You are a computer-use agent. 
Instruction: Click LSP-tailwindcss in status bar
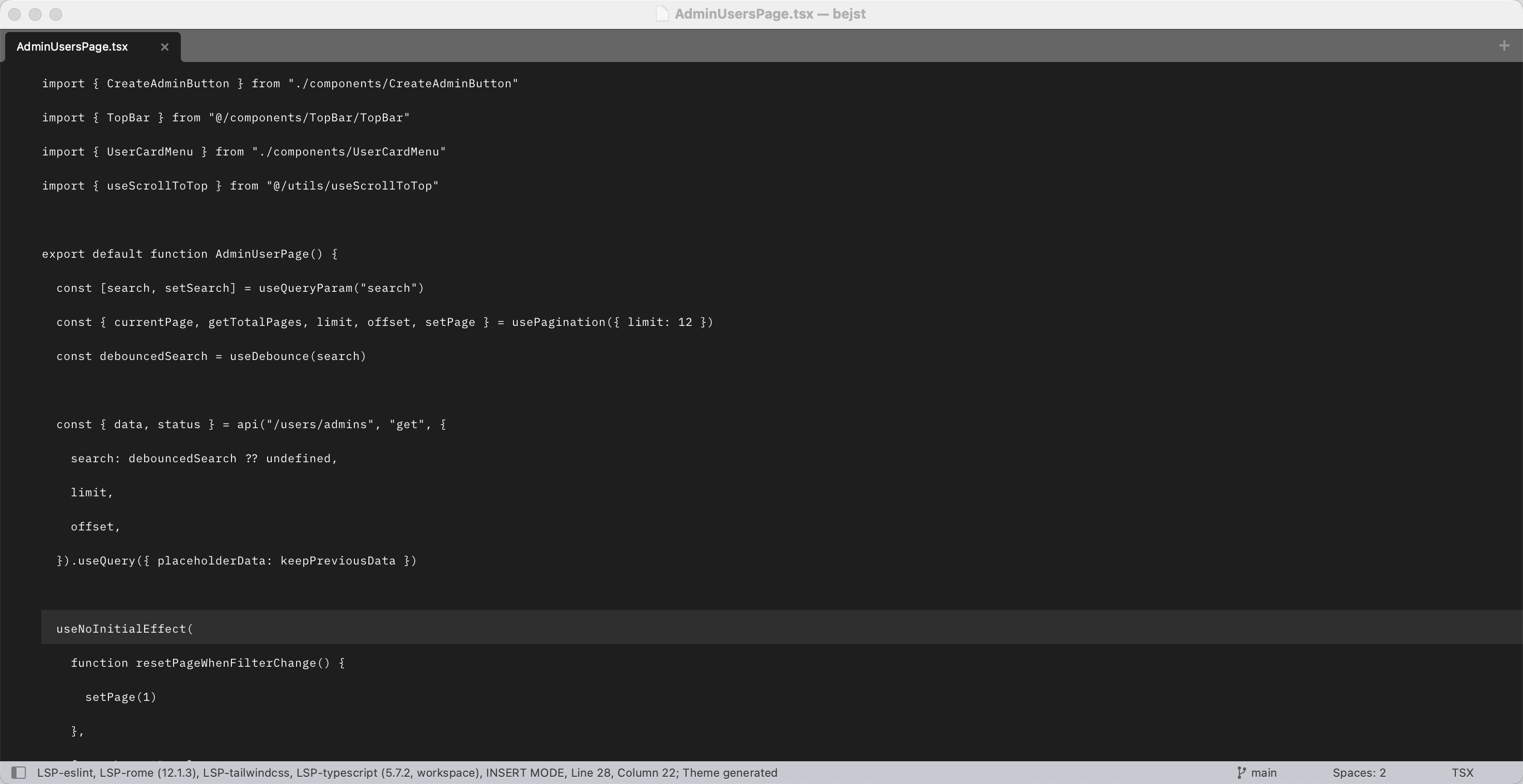click(246, 773)
